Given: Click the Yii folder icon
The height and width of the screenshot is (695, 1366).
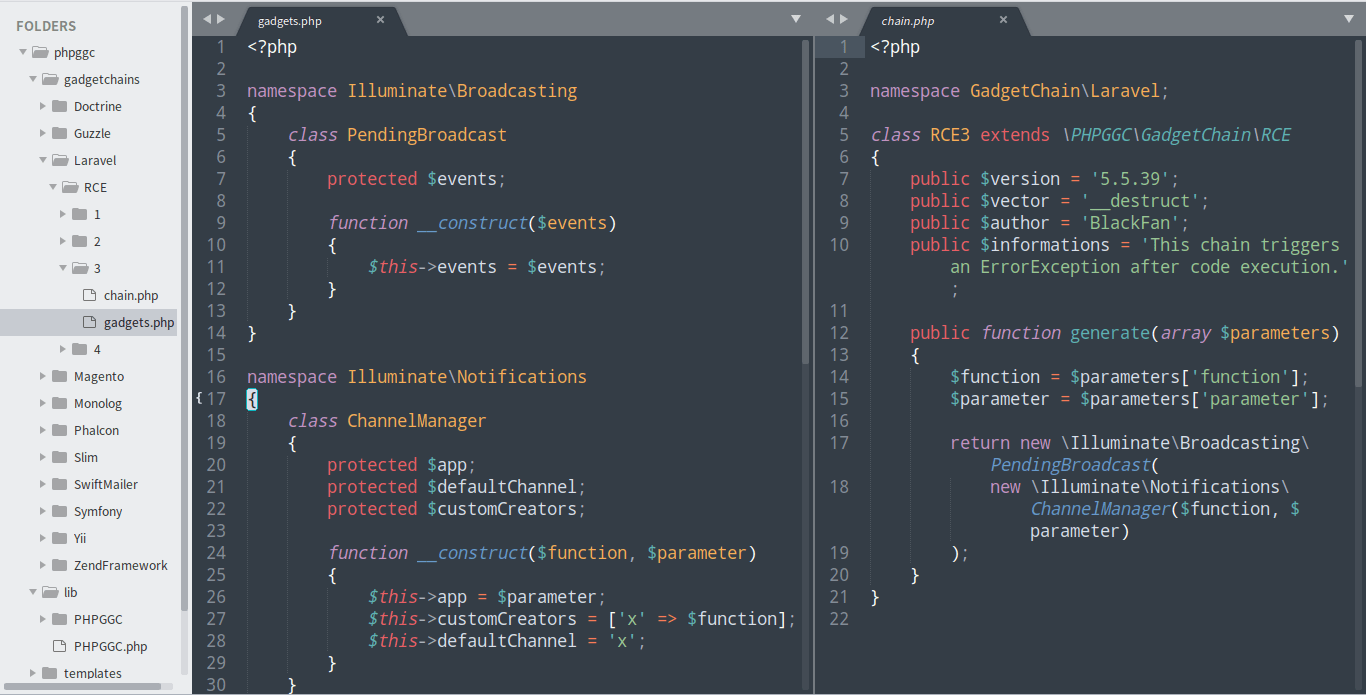Looking at the screenshot, I should tap(59, 538).
